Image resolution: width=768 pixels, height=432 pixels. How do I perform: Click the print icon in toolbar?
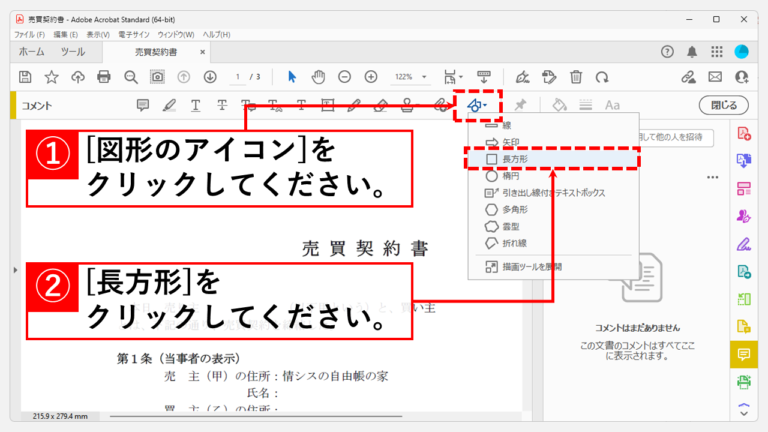point(103,77)
